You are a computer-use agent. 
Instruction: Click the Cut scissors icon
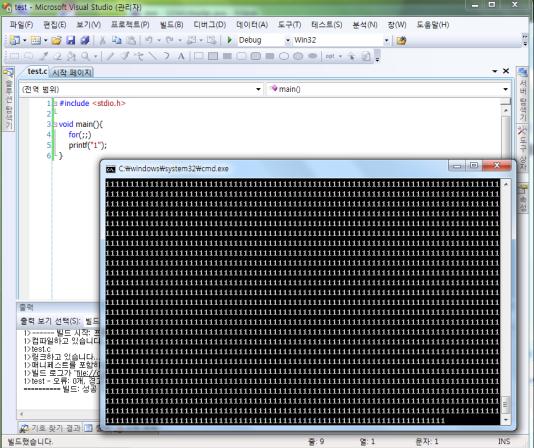[102, 41]
